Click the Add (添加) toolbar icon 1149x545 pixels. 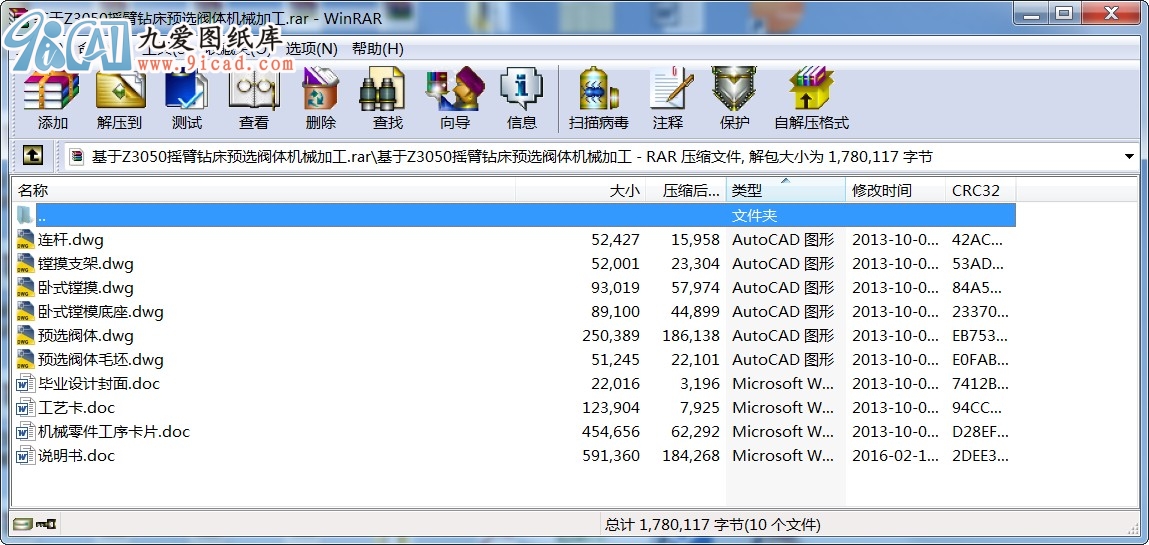(52, 98)
